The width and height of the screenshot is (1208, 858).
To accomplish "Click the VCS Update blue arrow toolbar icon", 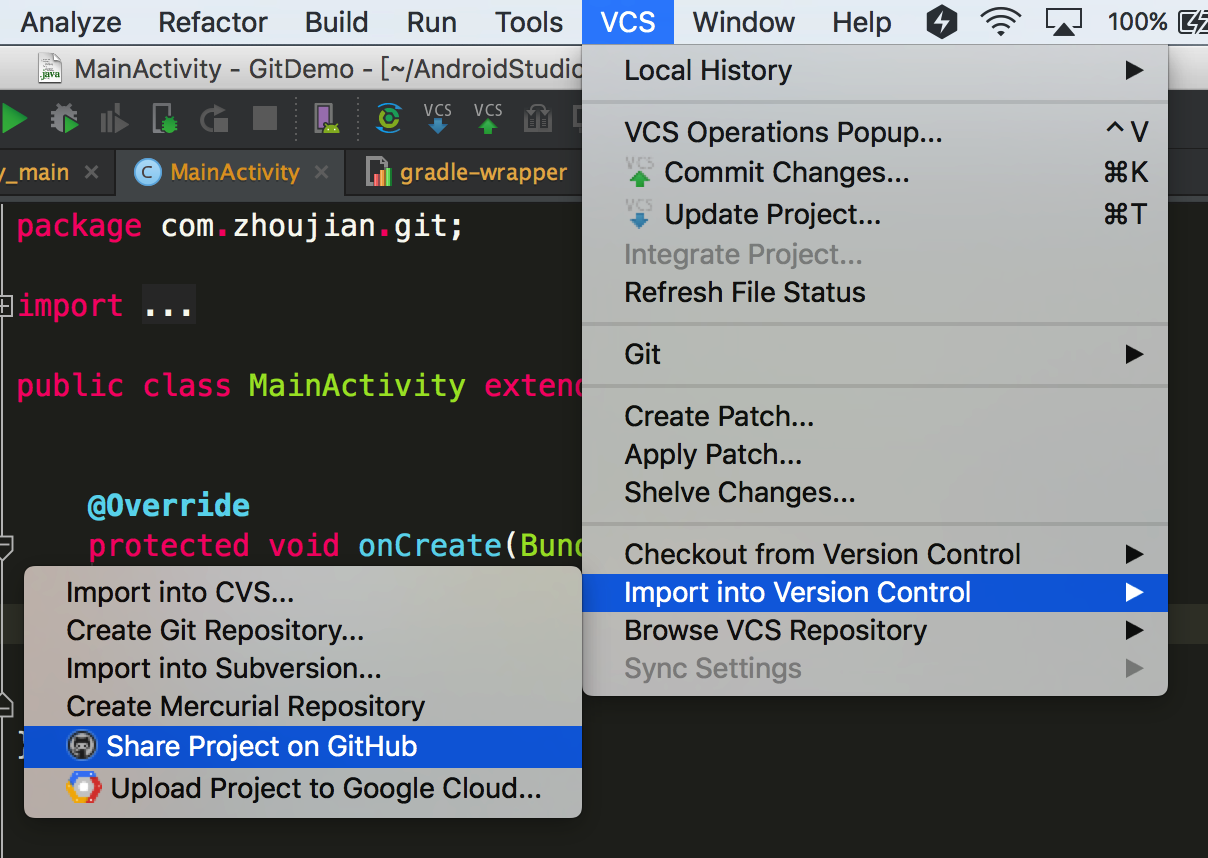I will [x=438, y=119].
